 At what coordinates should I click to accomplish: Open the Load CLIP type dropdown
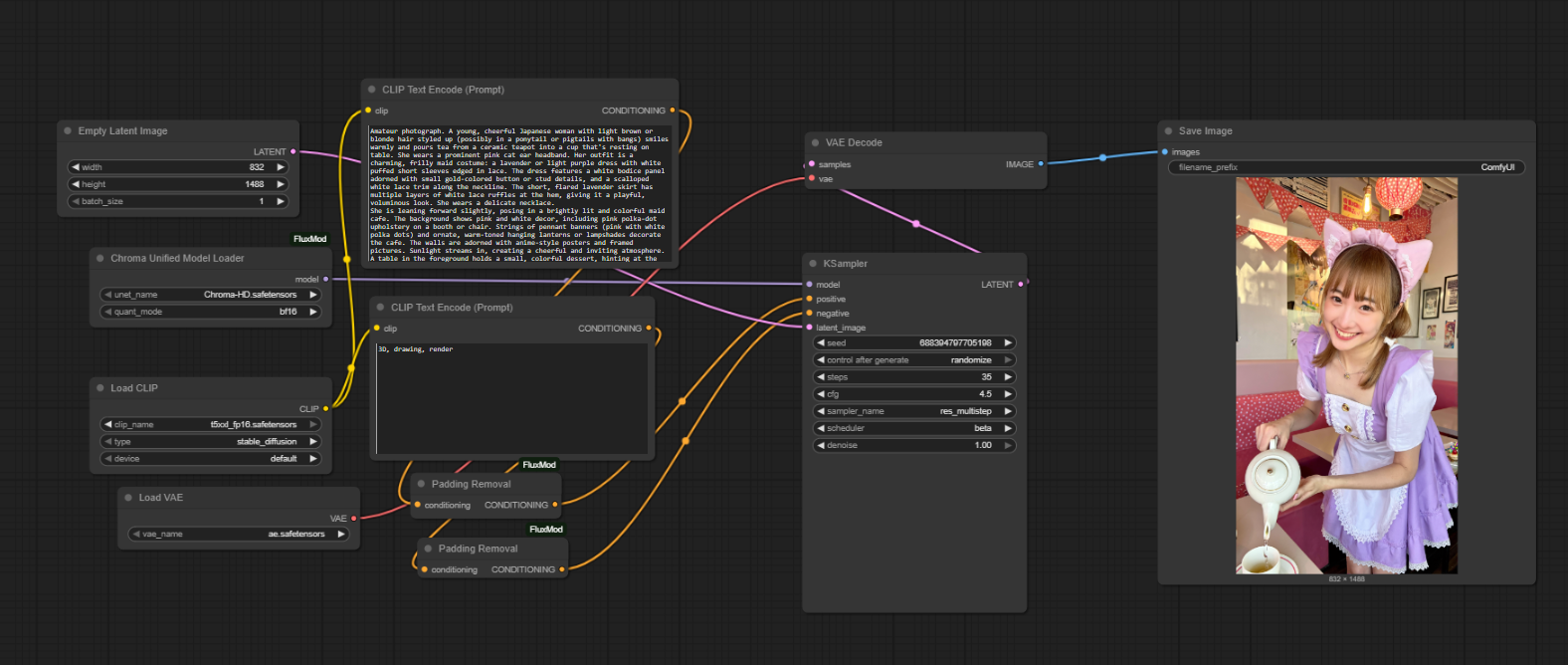(211, 441)
